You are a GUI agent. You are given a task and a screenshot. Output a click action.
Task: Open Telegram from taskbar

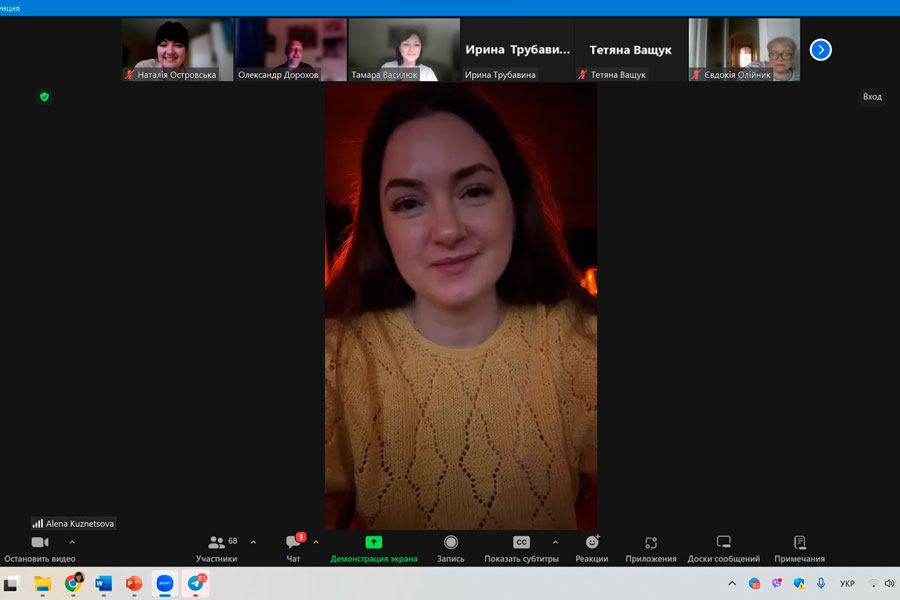196,583
